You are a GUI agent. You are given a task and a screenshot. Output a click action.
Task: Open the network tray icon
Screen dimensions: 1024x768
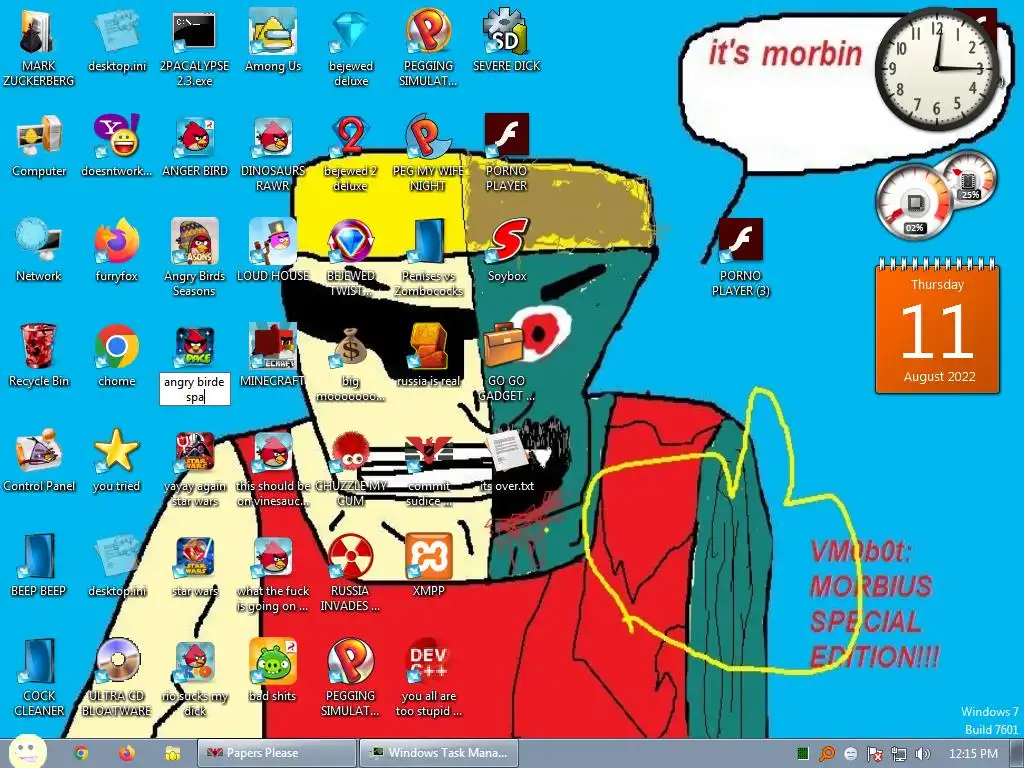[899, 754]
